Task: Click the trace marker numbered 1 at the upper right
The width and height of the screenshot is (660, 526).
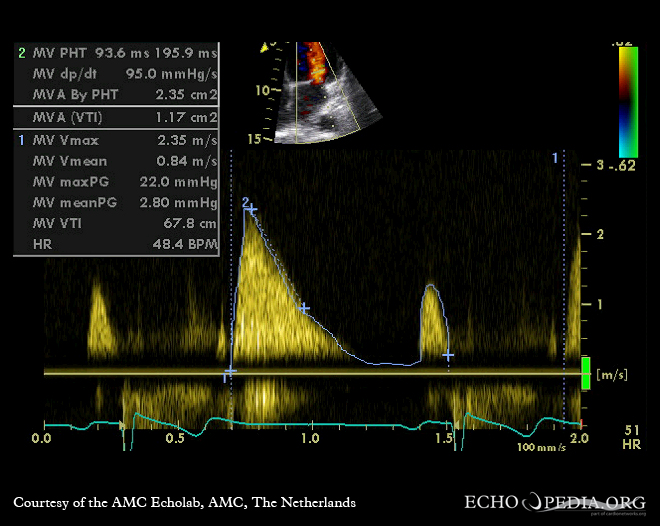Action: 555,158
